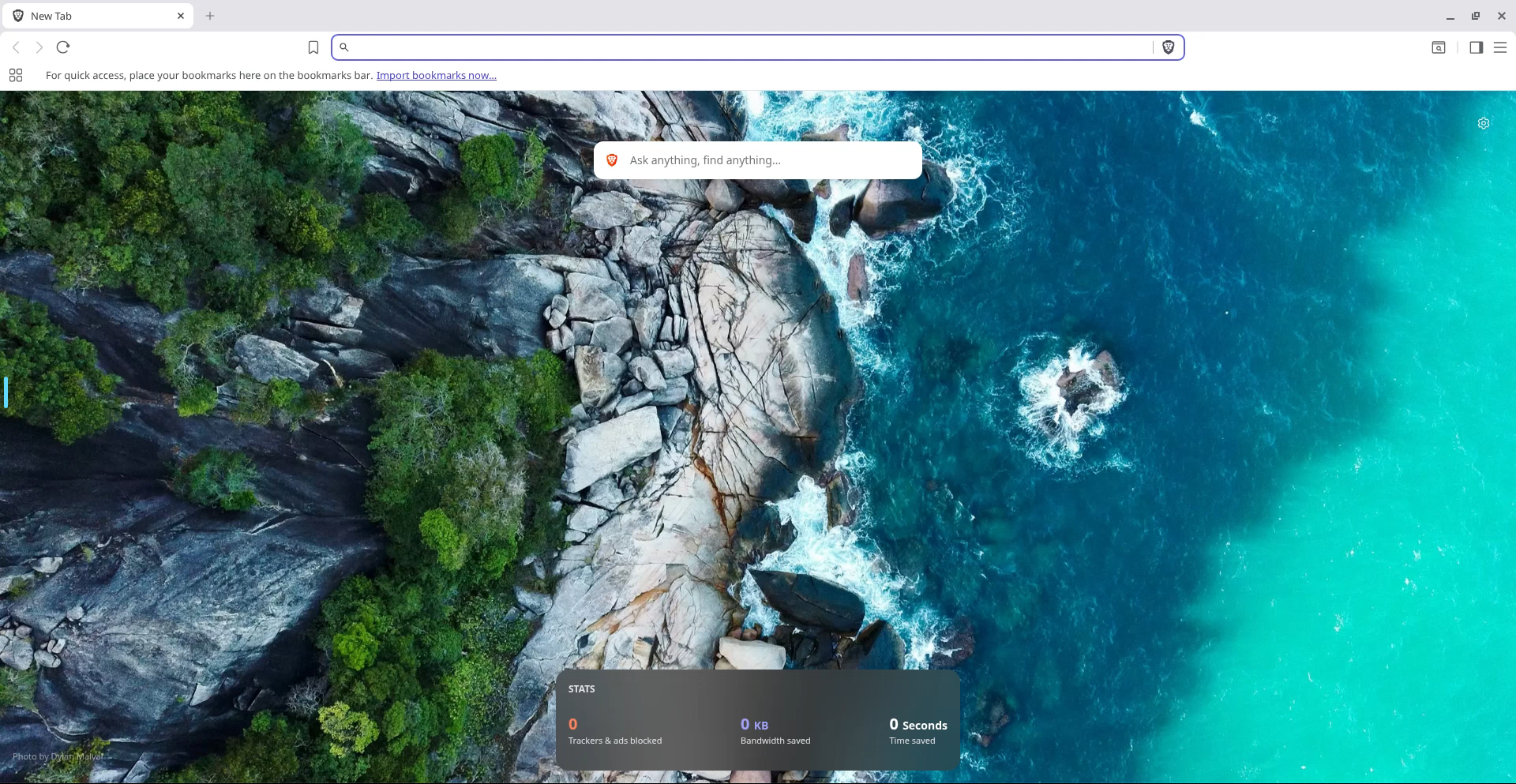
Task: Toggle the sidebar panel
Action: [1475, 47]
